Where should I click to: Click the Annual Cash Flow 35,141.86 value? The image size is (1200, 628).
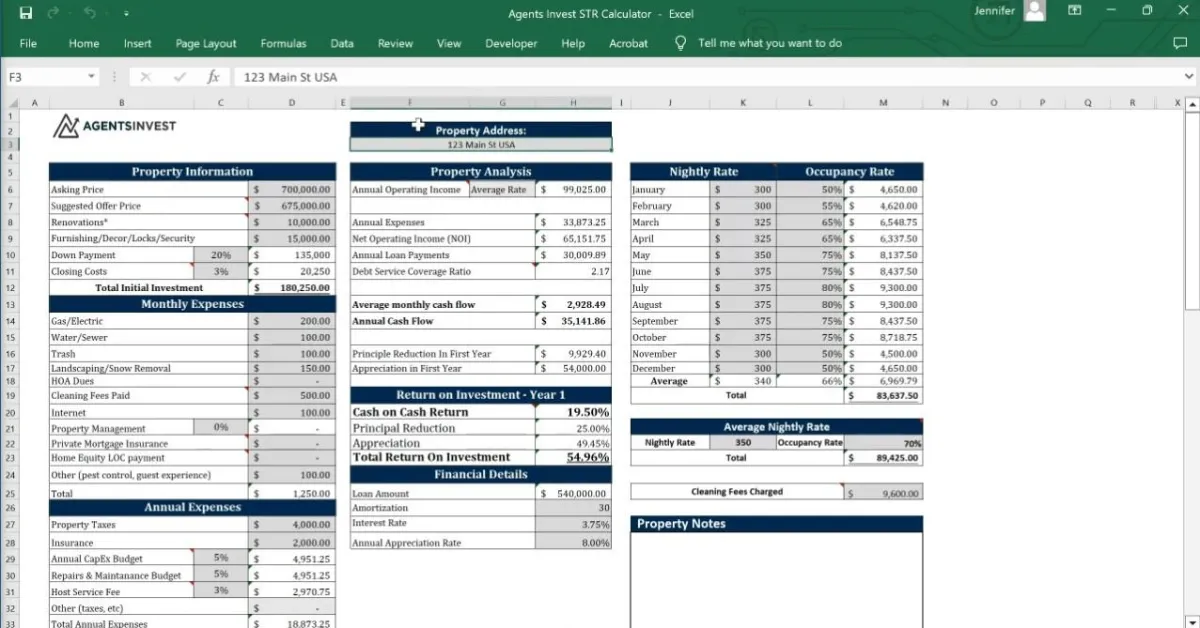(573, 322)
